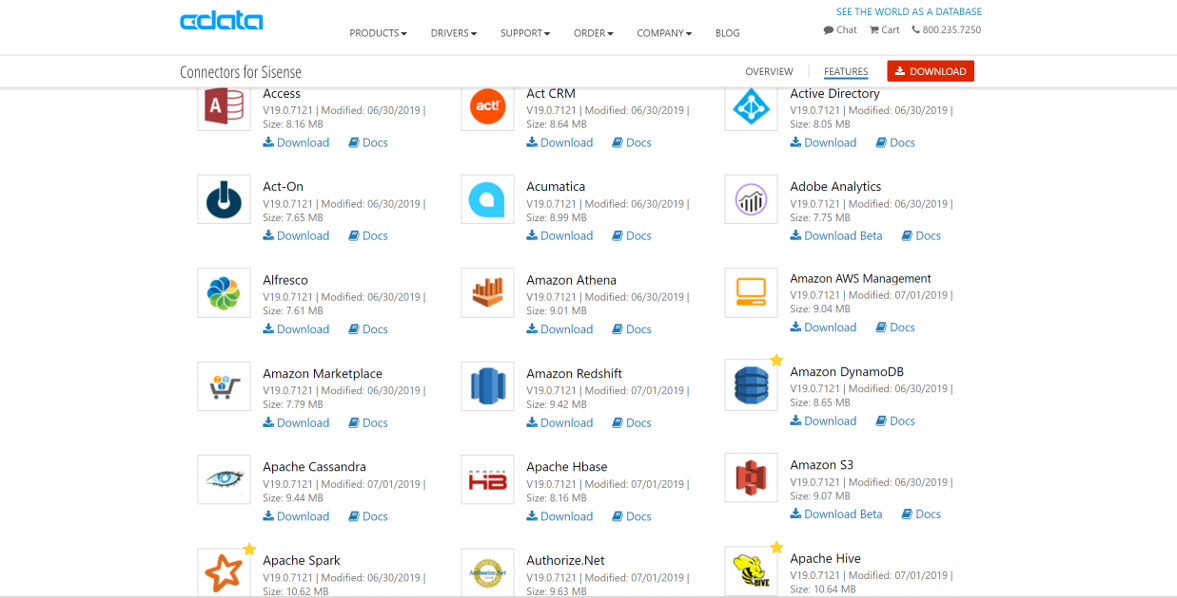Download the Amazon DynamoDB connector
1177x598 pixels.
[x=823, y=421]
